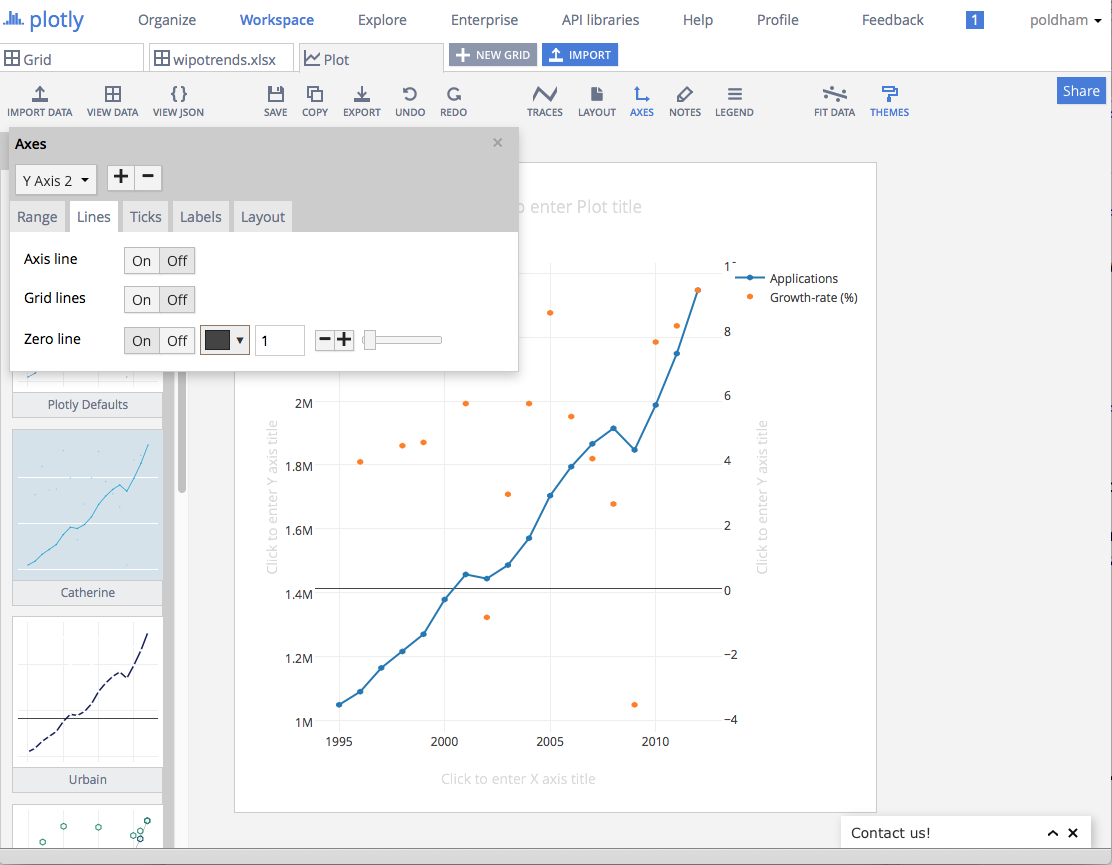1112x865 pixels.
Task: Select the Plot tab
Action: pos(371,59)
